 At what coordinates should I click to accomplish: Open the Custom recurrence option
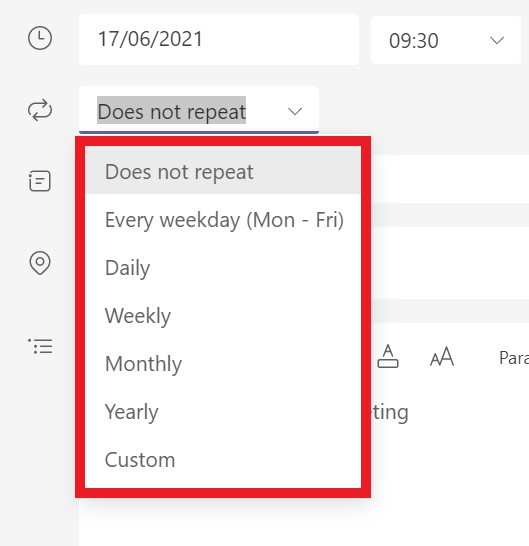click(223, 460)
